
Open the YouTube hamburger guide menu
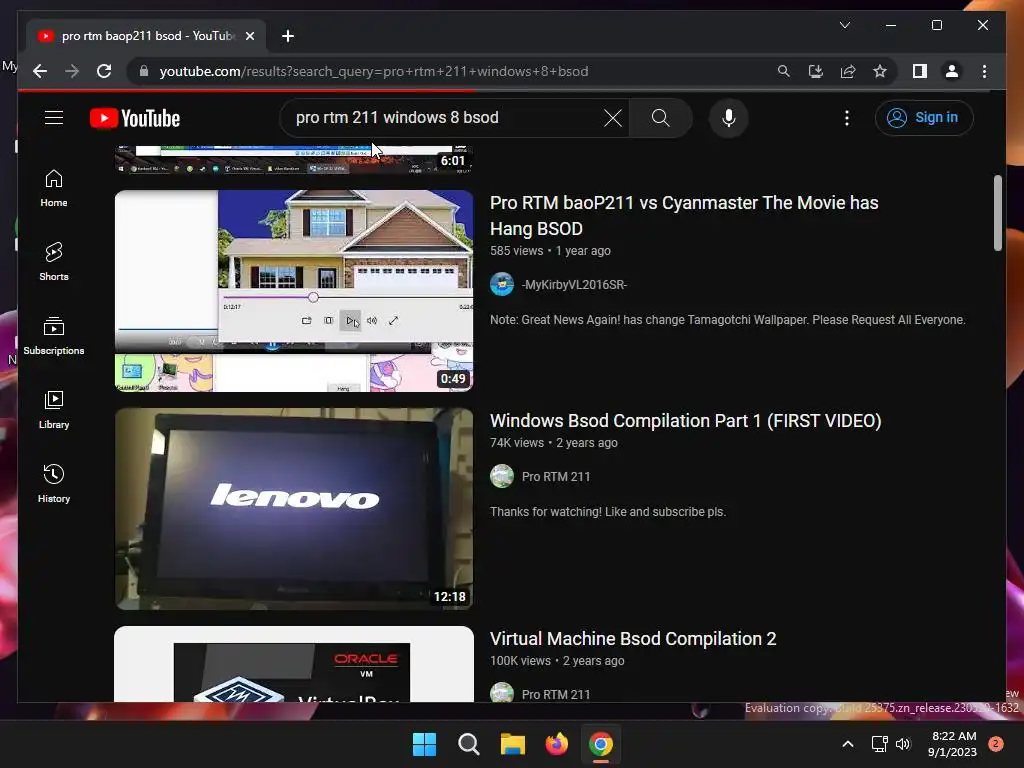(x=54, y=118)
